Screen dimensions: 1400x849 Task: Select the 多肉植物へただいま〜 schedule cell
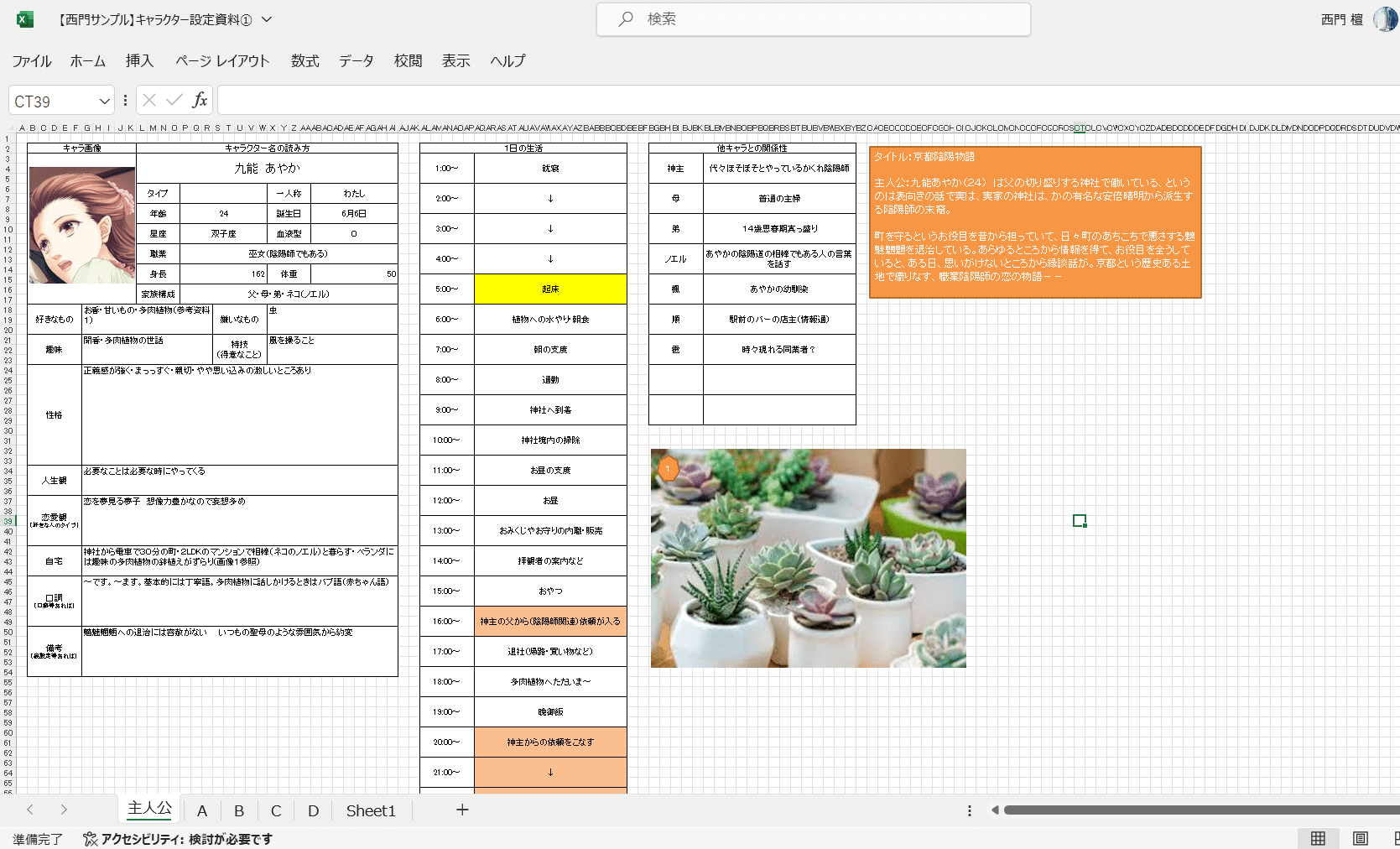pyautogui.click(x=550, y=681)
